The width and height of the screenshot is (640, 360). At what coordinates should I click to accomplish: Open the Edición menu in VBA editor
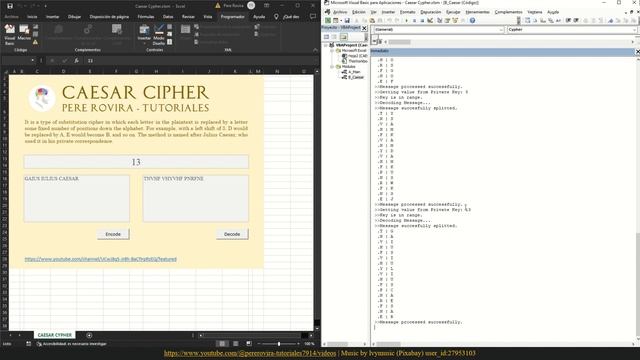[x=359, y=12]
